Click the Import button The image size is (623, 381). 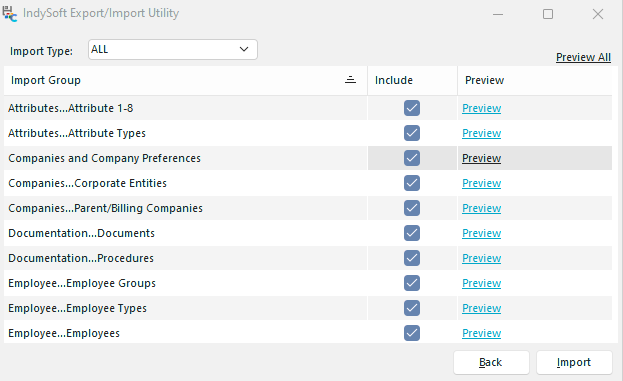pos(574,362)
